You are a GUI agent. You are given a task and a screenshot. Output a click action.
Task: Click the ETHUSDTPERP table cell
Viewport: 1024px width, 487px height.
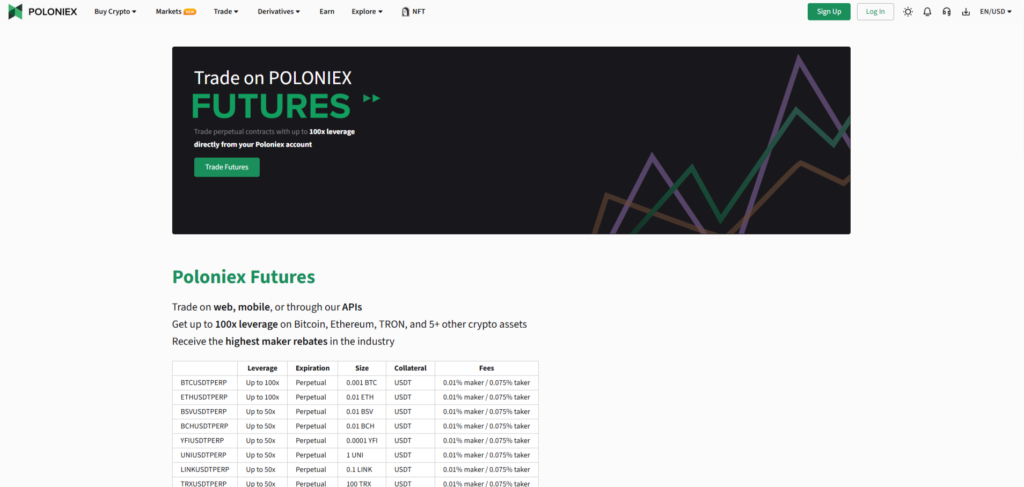(205, 397)
